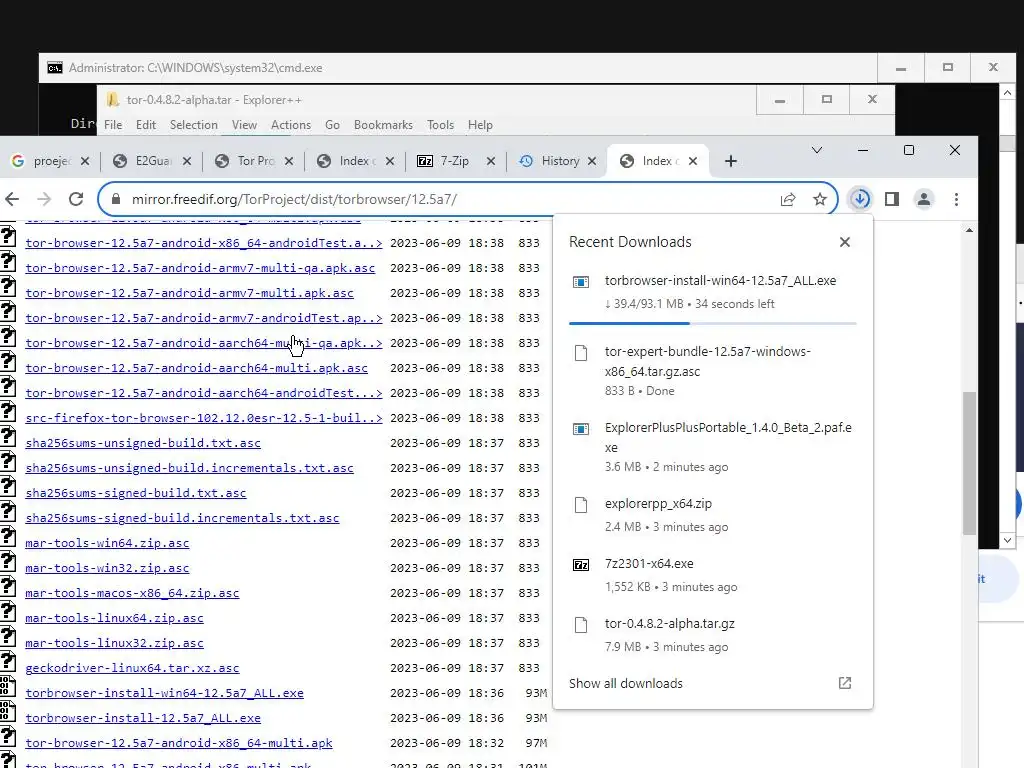Click the lock icon in address bar
The height and width of the screenshot is (768, 1024).
click(116, 199)
